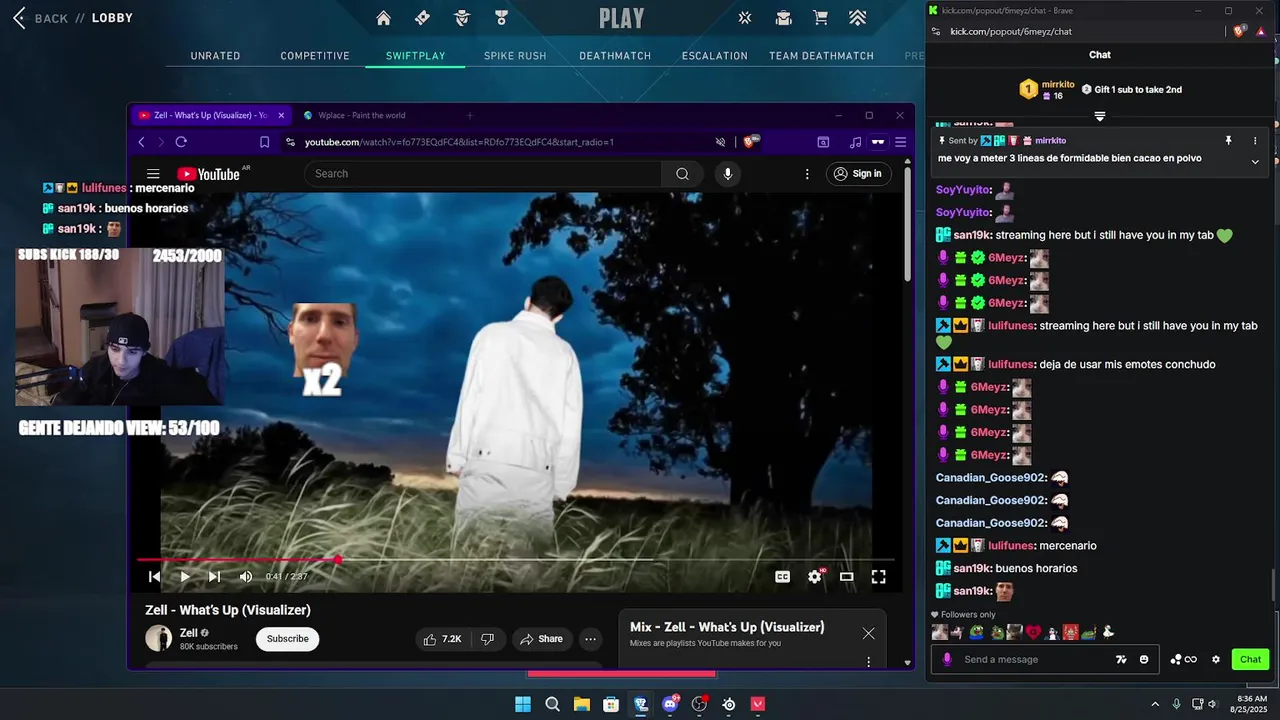Open the Mix playlist three-dot options
Viewport: 1280px width, 720px height.
point(868,661)
